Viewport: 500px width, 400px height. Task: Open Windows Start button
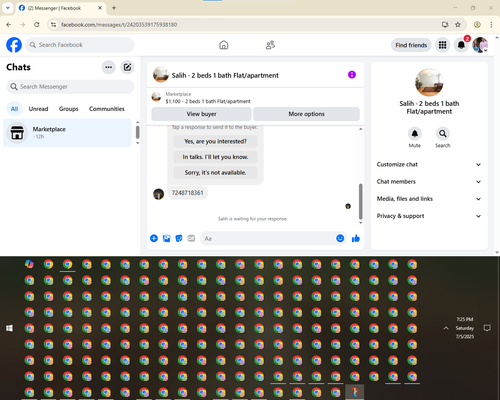pos(9,328)
